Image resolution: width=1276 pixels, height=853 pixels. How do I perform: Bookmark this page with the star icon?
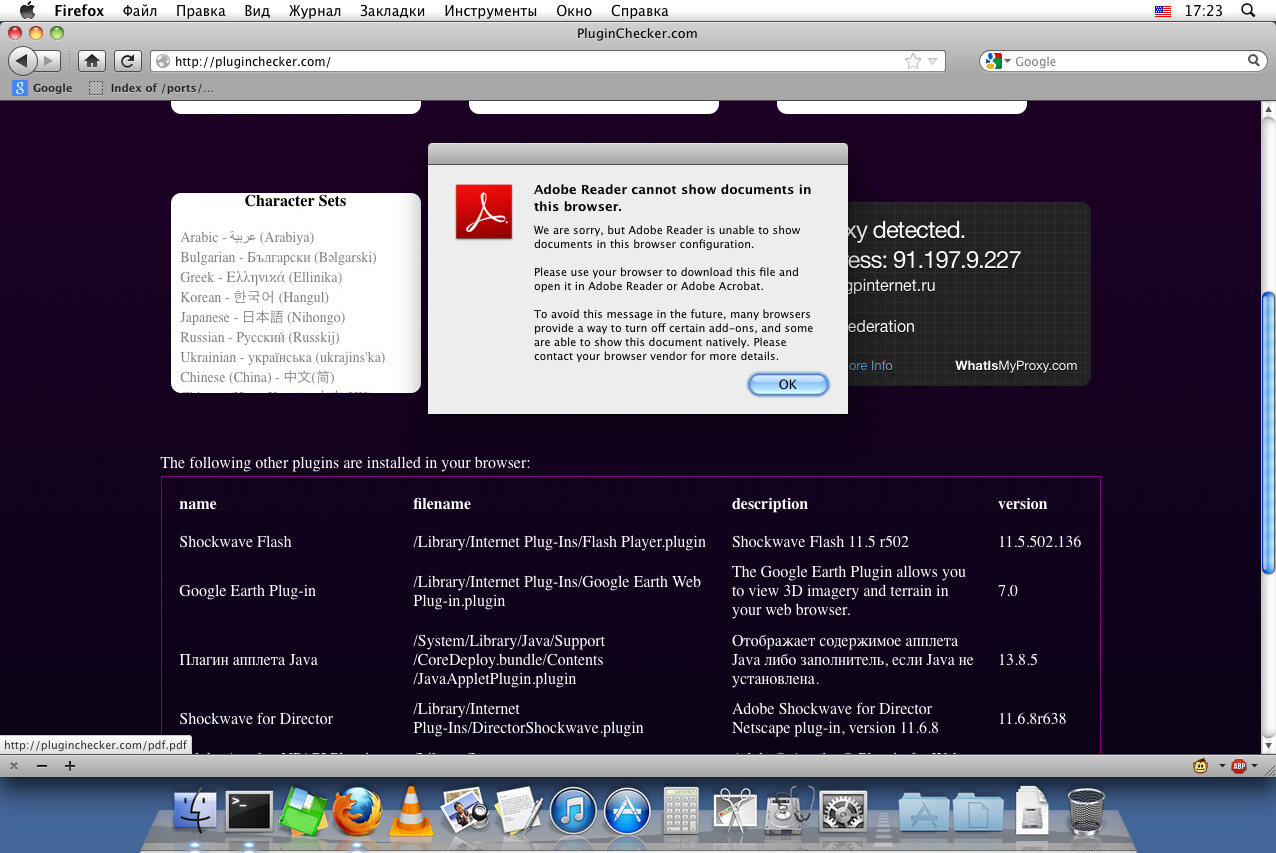click(x=912, y=61)
